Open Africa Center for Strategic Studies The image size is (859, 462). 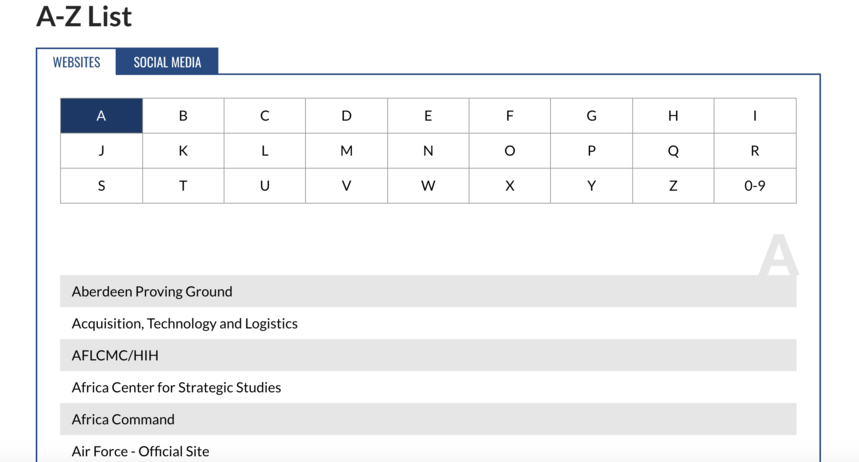(176, 388)
